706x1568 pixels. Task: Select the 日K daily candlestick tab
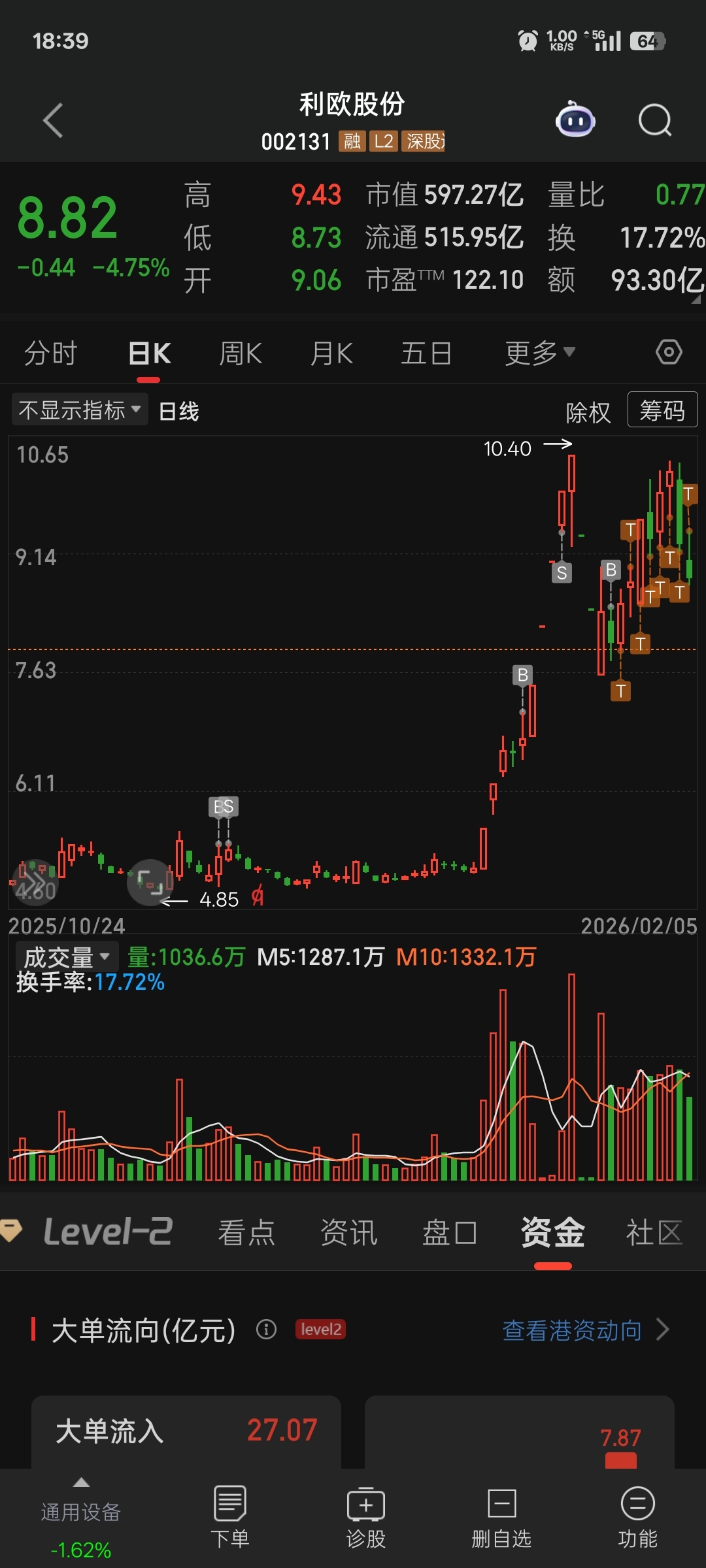150,353
